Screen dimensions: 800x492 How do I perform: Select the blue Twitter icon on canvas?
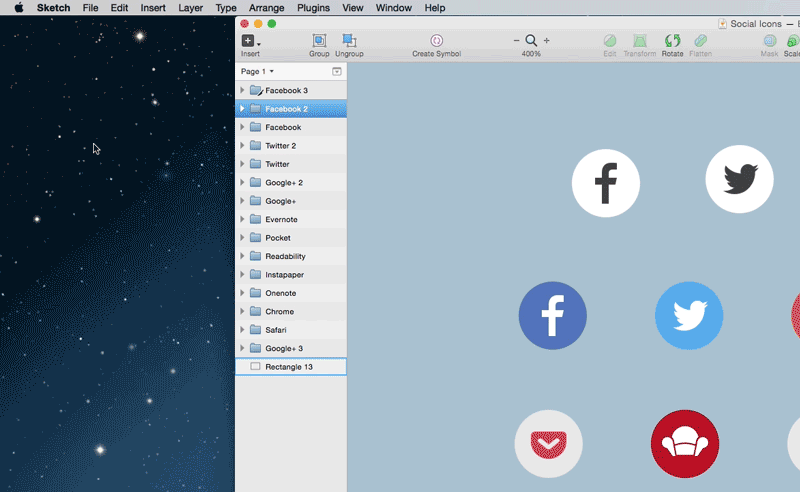(689, 315)
